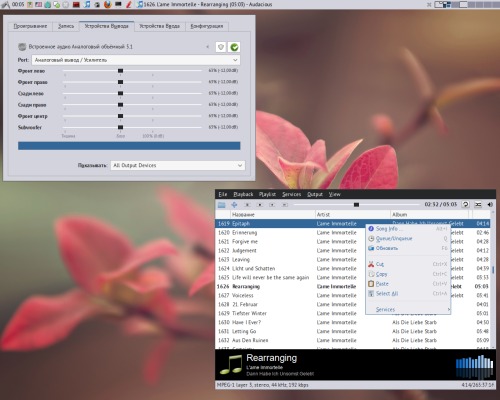Select the track Aus Den Ruinen
Screen dimensions: 500x400
(353, 340)
